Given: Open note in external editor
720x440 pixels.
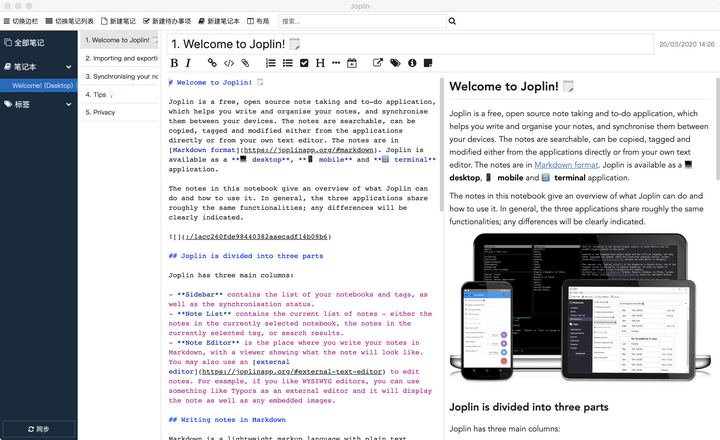Looking at the screenshot, I should tap(377, 63).
